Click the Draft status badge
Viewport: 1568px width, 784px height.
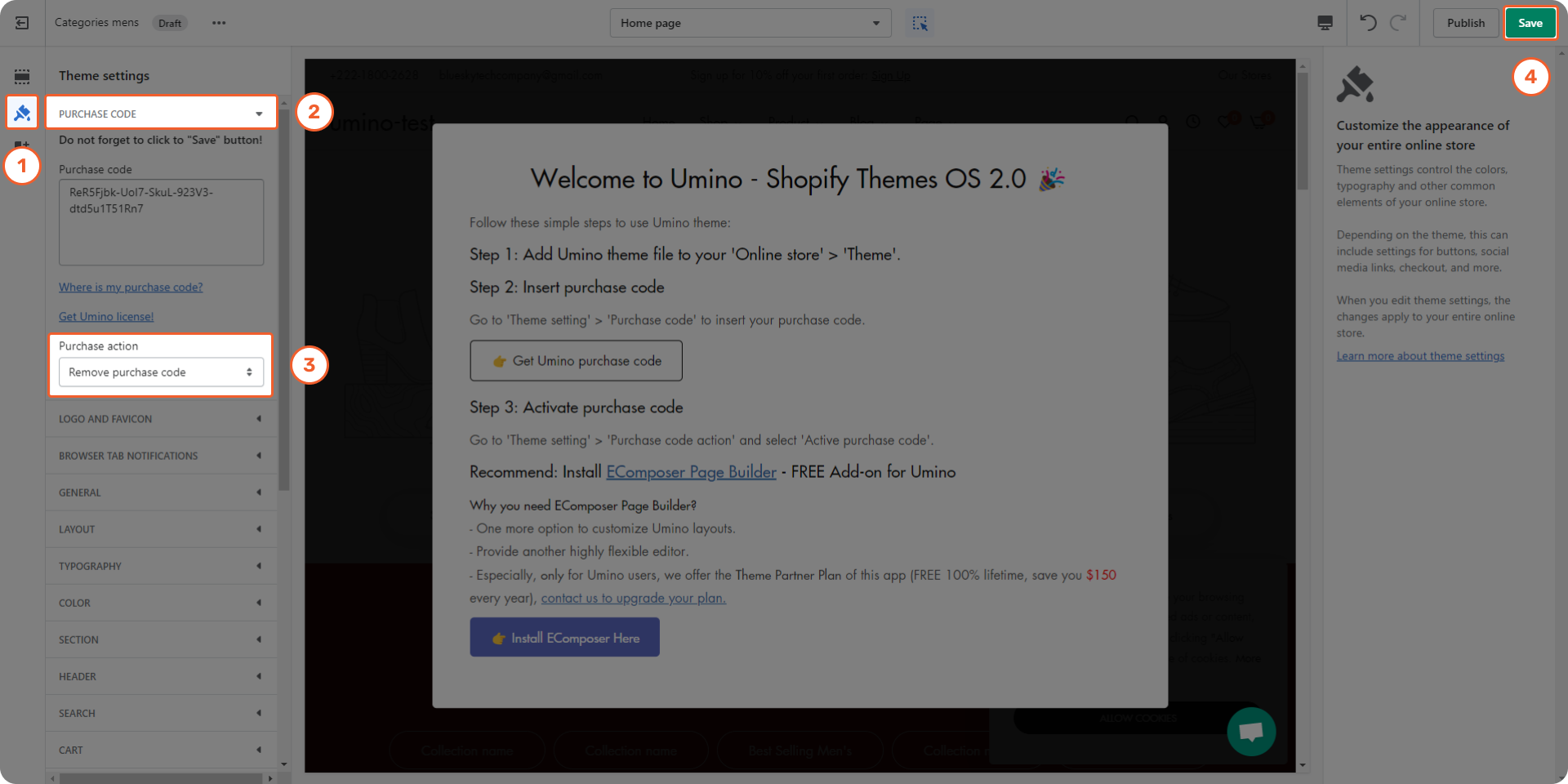tap(170, 23)
